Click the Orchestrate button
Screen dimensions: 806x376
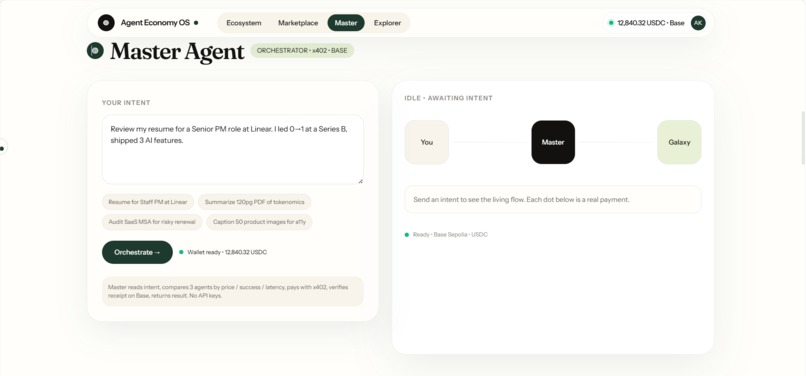(137, 252)
